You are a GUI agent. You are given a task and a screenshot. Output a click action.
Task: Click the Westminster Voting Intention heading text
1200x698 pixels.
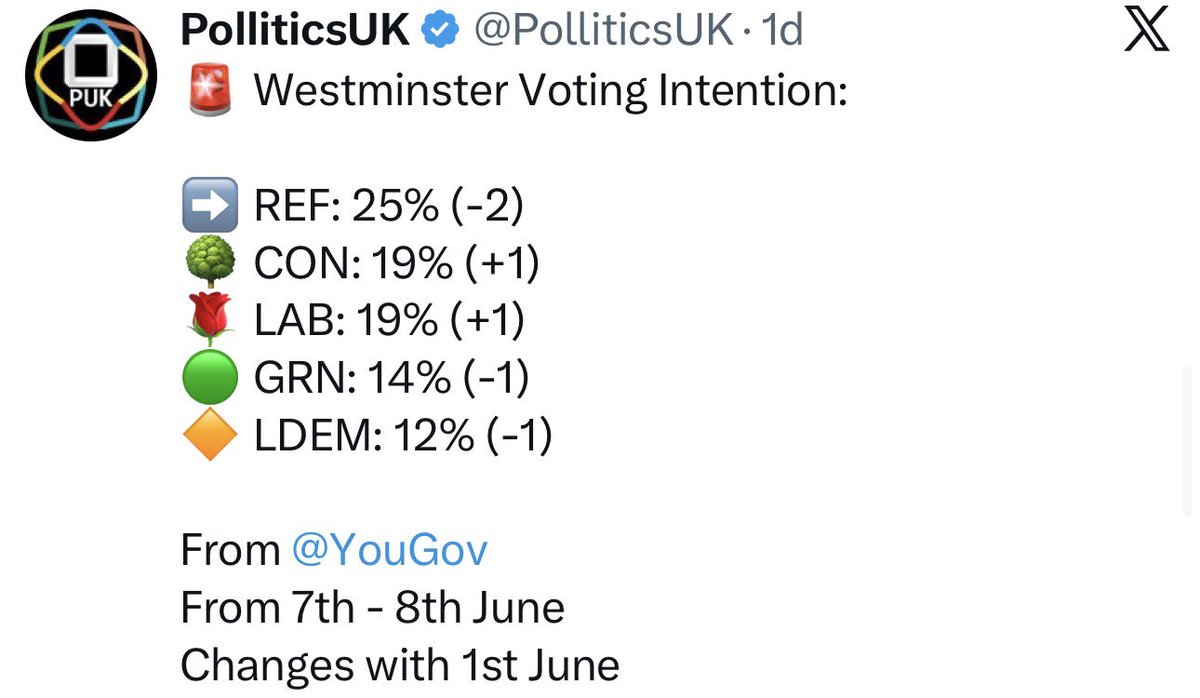(551, 93)
